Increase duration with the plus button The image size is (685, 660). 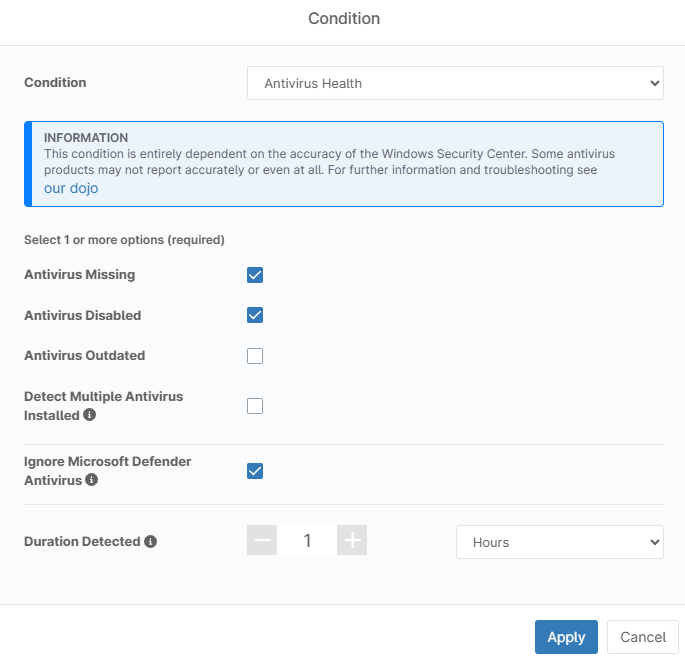pos(352,541)
